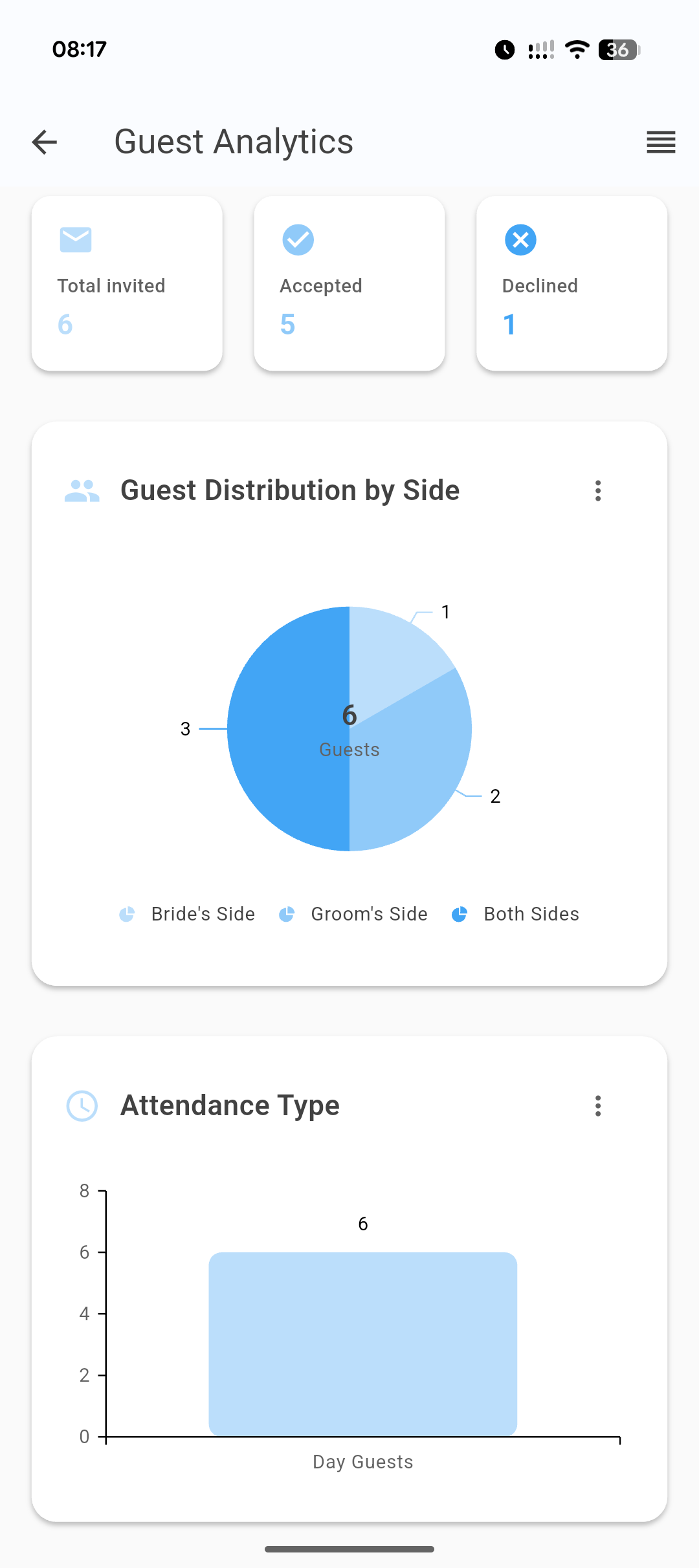
Task: Tap the clock icon beside Attendance Type
Action: 82,1106
